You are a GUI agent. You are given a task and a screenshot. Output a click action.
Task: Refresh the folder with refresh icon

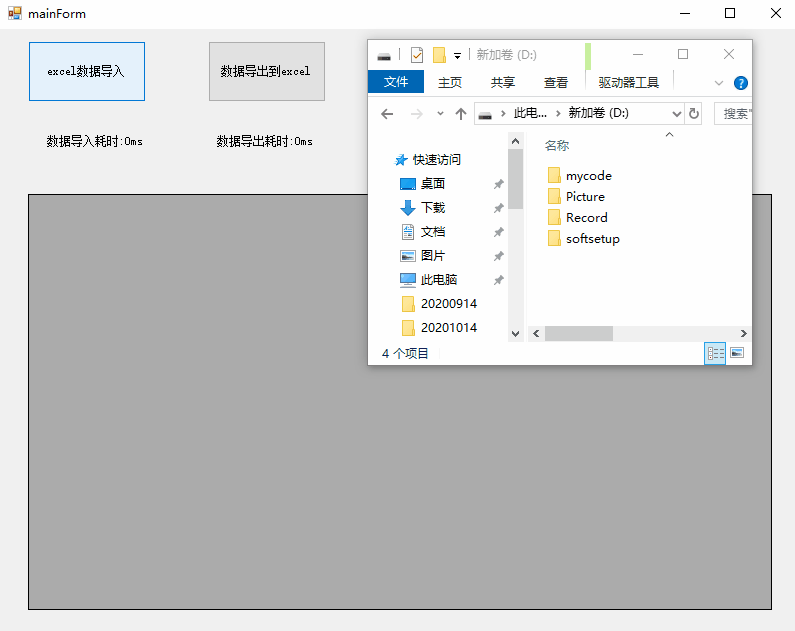694,114
